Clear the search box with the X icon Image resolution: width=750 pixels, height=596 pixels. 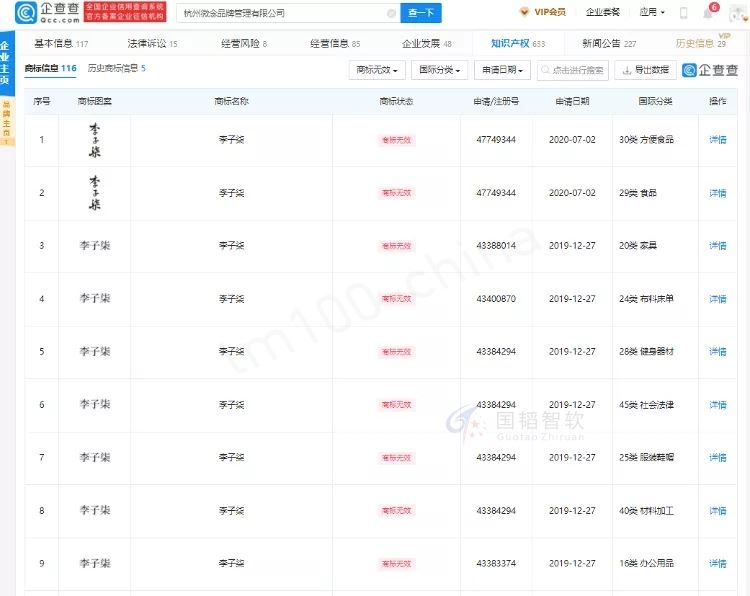(x=391, y=13)
